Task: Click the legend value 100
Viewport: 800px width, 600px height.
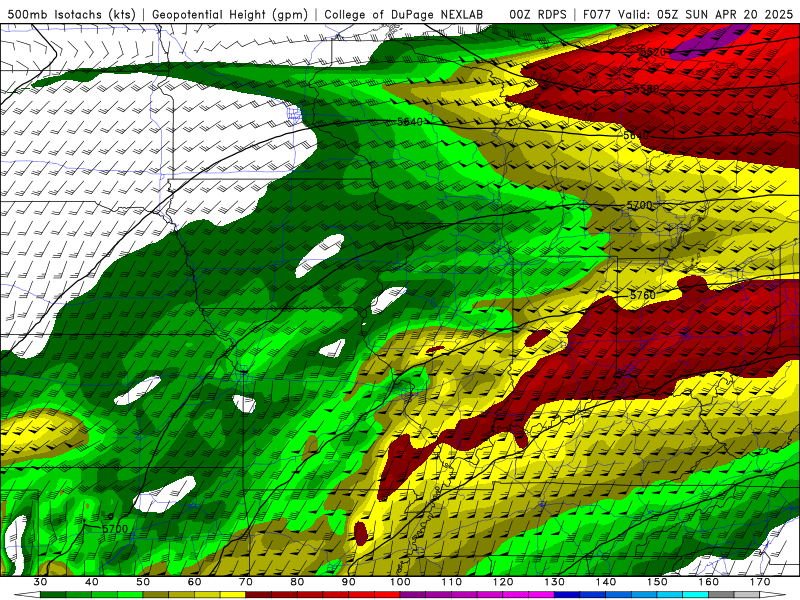Action: pos(400,582)
